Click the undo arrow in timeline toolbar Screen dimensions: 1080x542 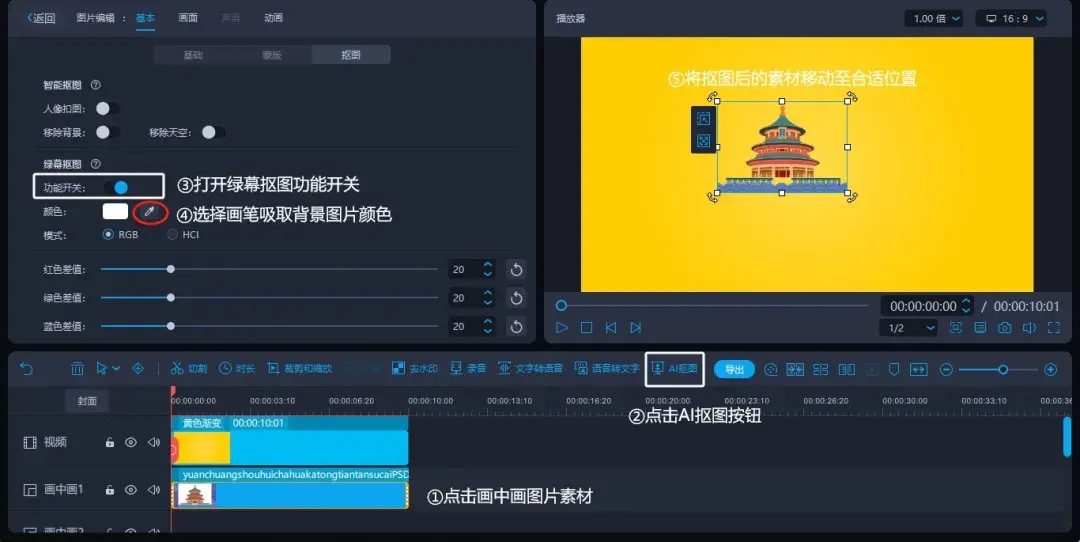[x=26, y=369]
